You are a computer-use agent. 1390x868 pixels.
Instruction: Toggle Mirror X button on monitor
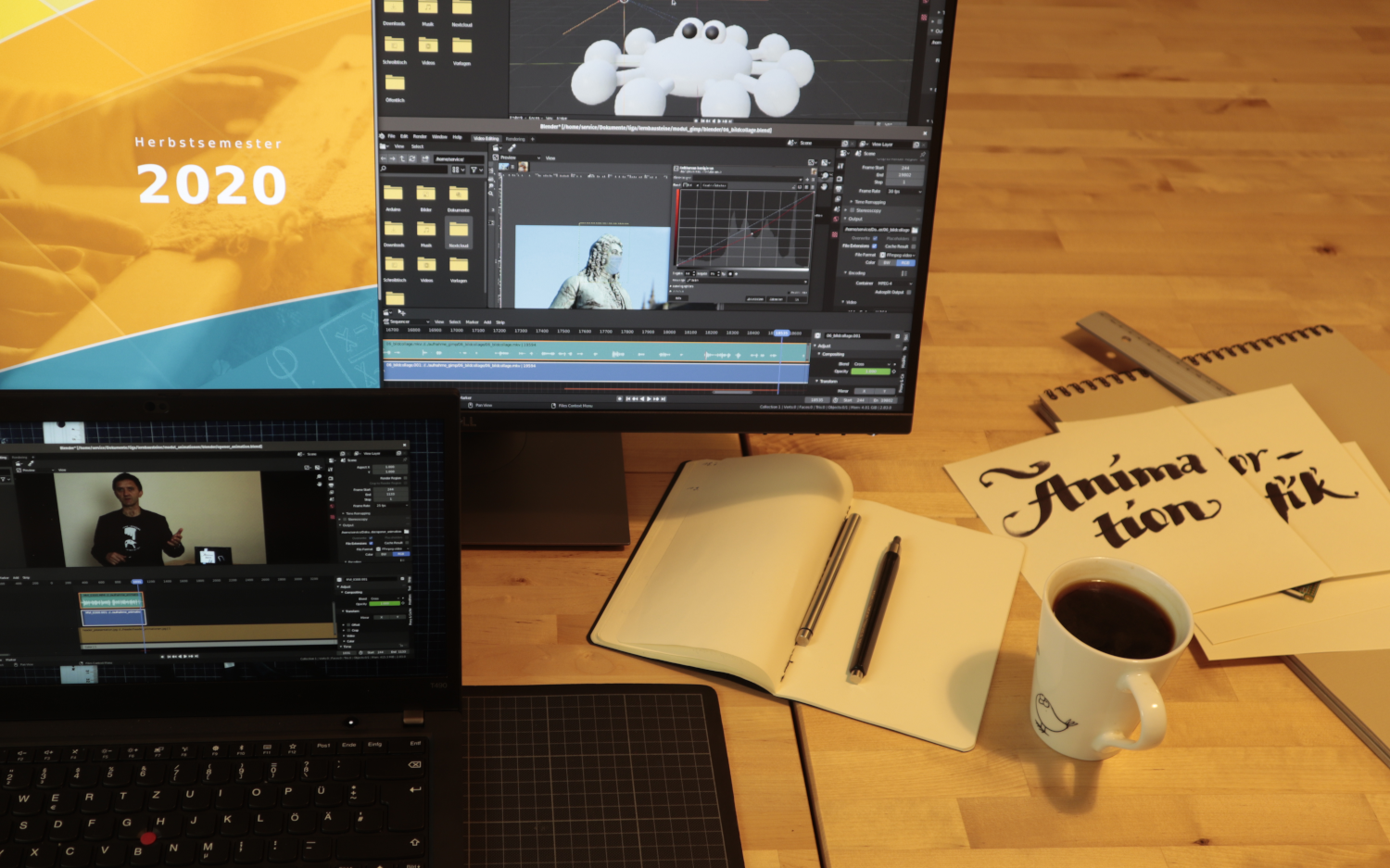(x=864, y=391)
